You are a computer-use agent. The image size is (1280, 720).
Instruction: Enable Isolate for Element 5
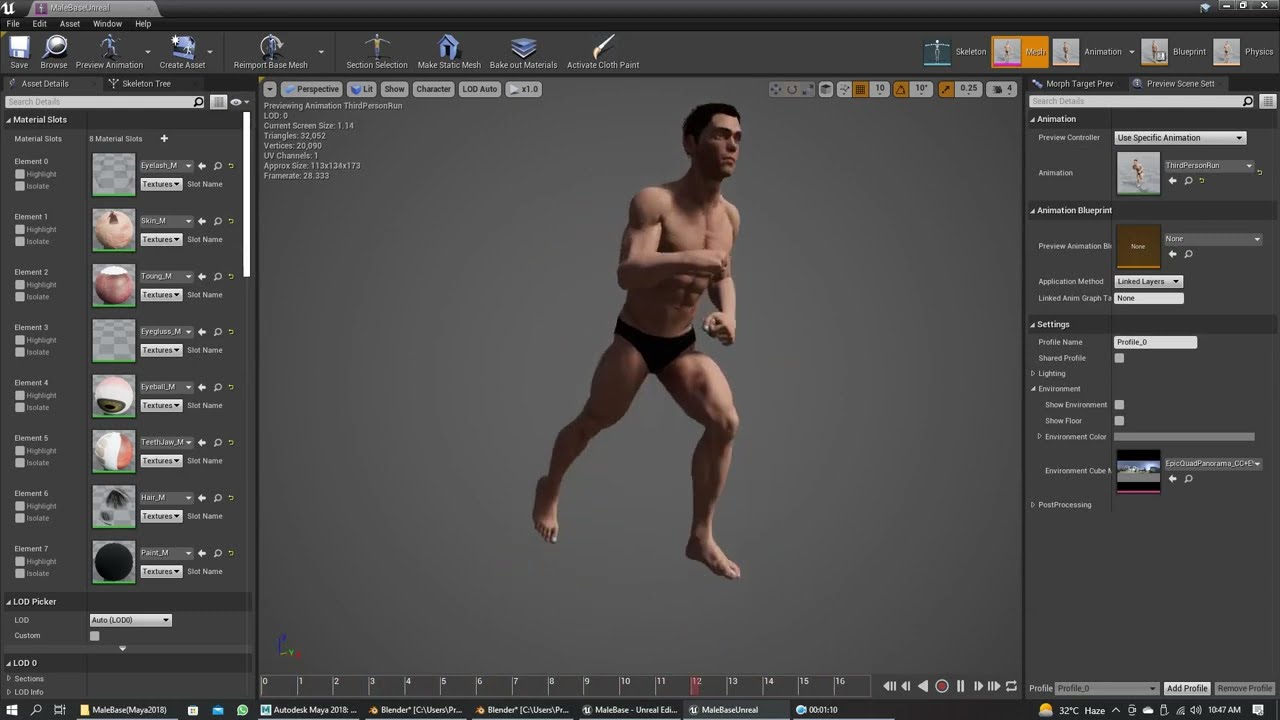pyautogui.click(x=20, y=463)
